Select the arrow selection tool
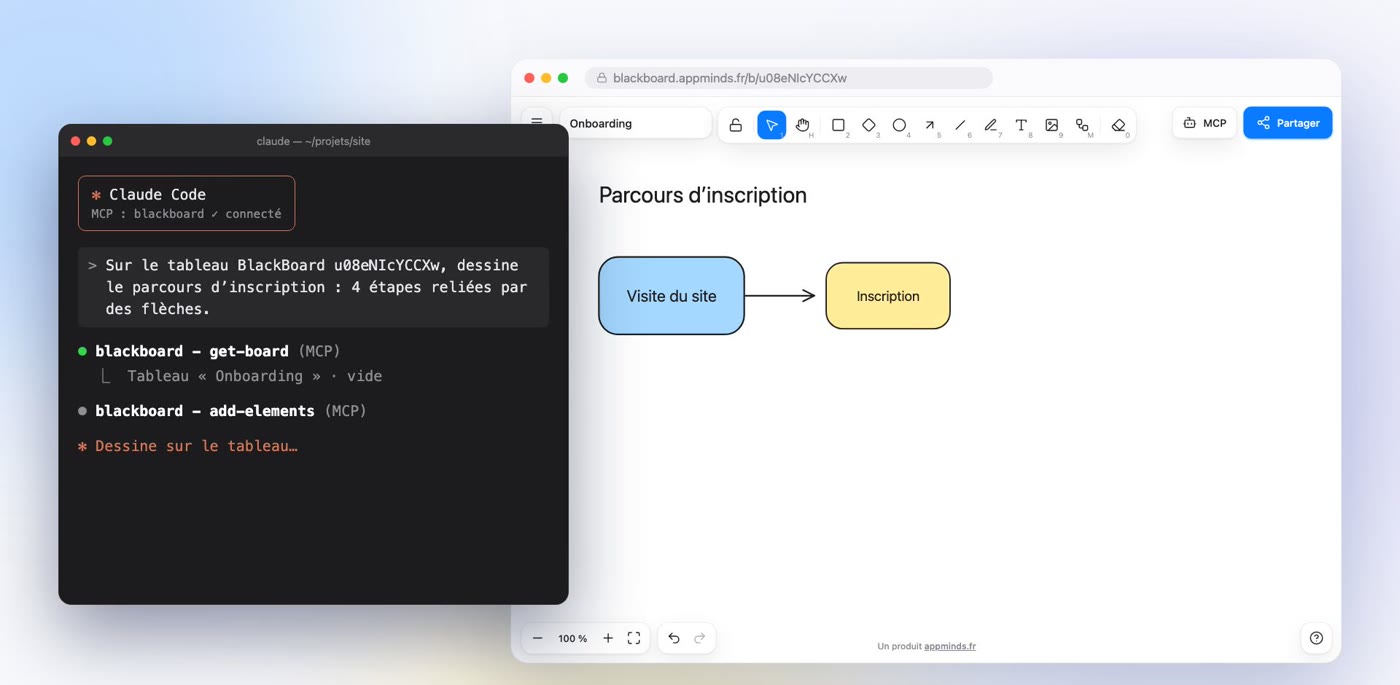Viewport: 1400px width, 685px height. click(x=771, y=125)
